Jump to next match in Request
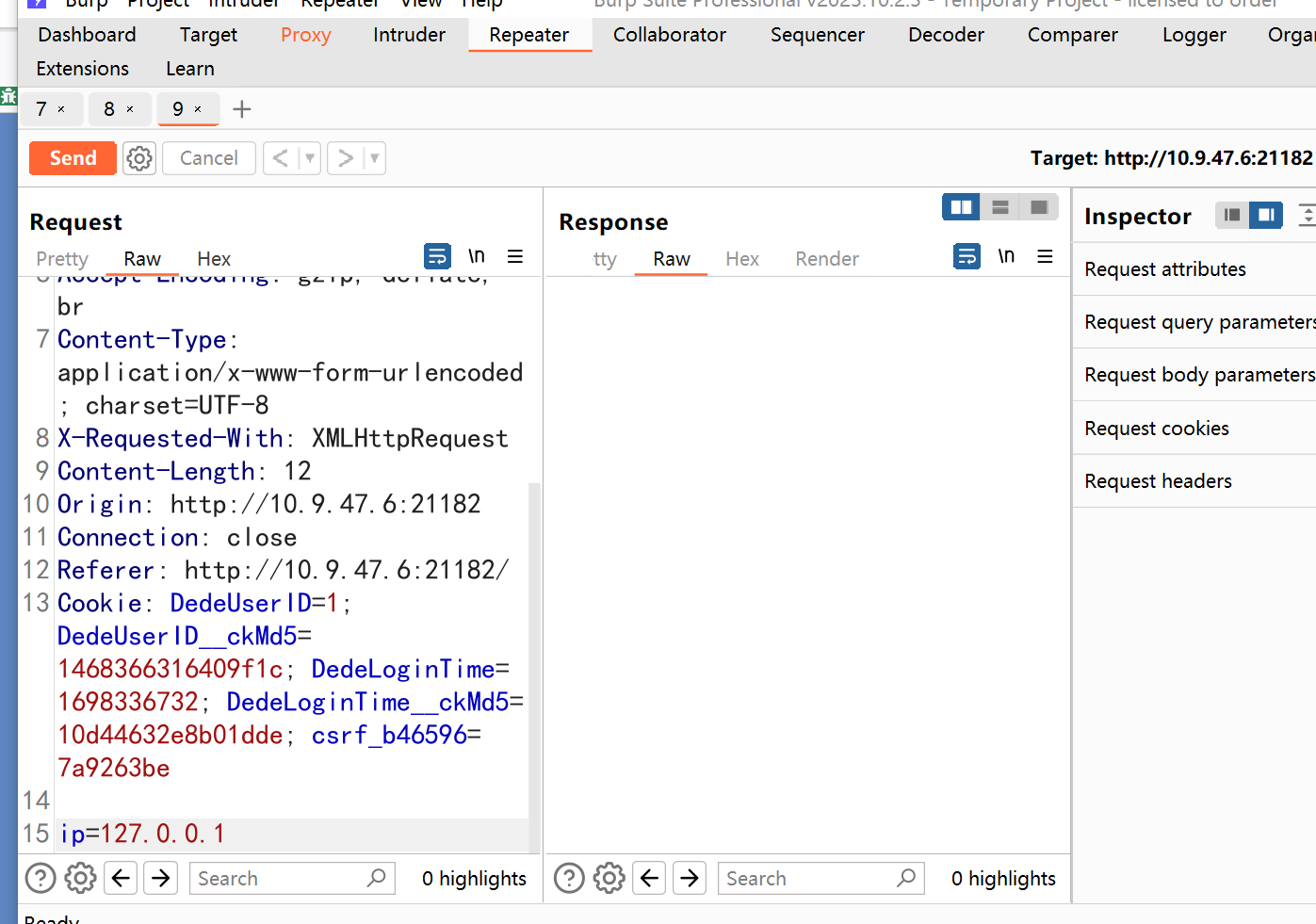 pos(161,878)
